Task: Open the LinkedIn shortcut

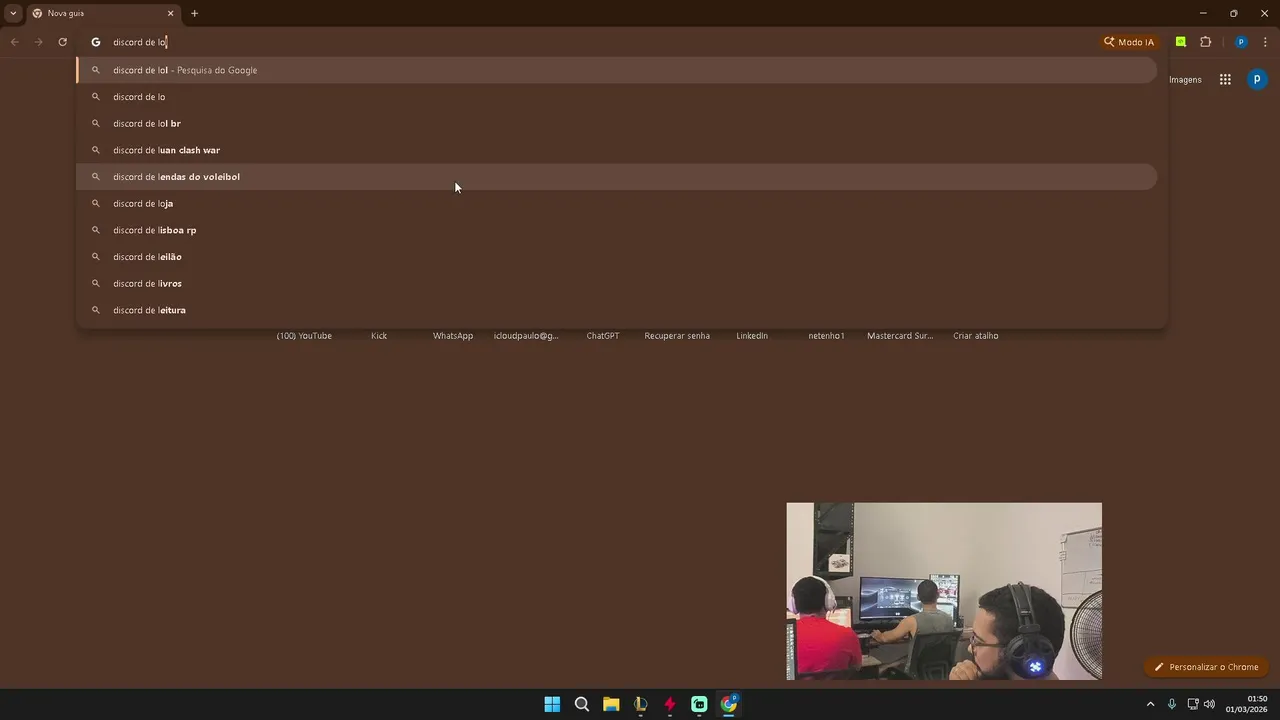Action: tap(752, 336)
